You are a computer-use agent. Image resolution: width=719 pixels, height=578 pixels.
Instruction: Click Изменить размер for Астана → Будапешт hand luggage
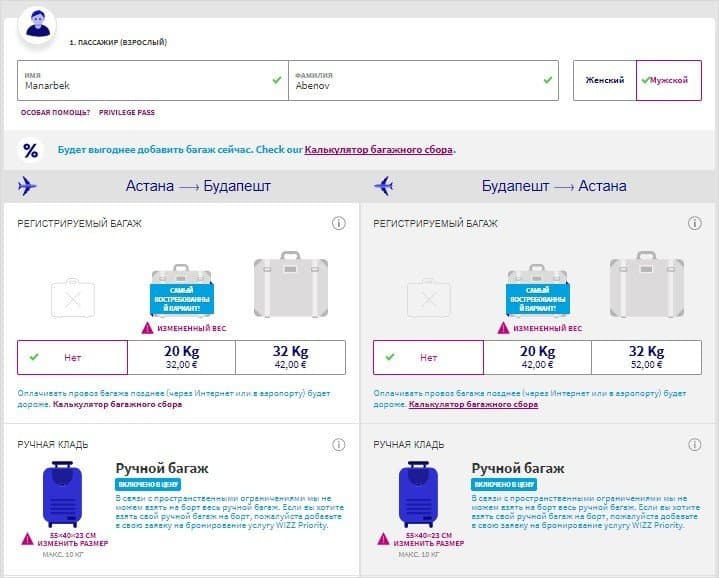click(73, 543)
